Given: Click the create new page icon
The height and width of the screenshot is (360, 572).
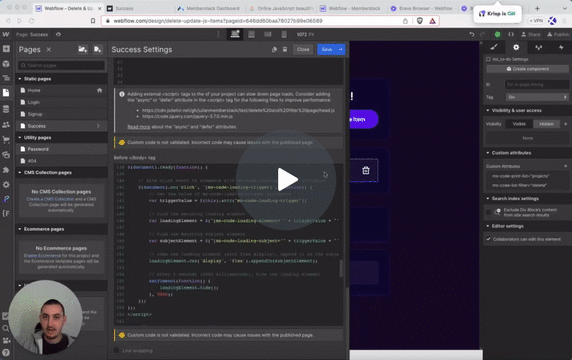Looking at the screenshot, I should point(97,49).
